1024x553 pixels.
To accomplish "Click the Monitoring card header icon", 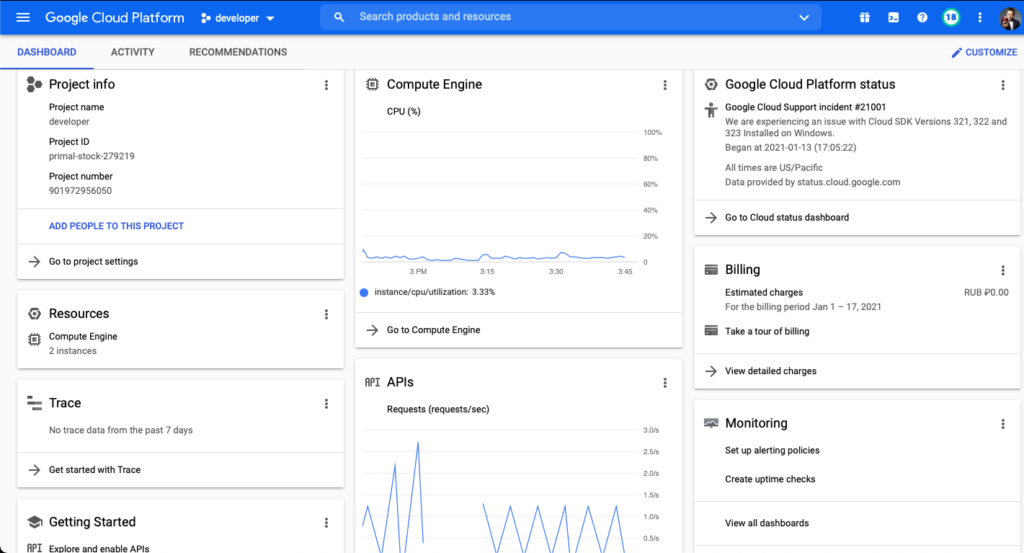I will (711, 423).
